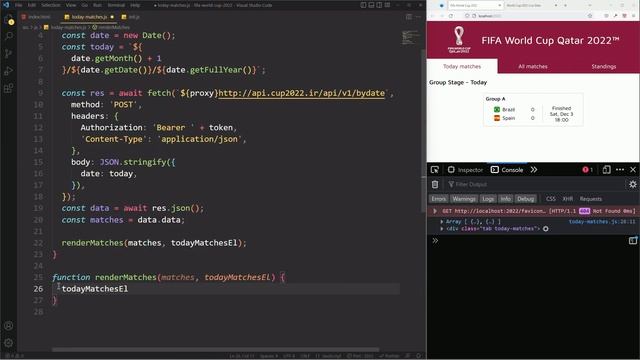Toggle Responsive Design Mode icon in devtools
Screen dimensions: 640x360
tap(607, 170)
